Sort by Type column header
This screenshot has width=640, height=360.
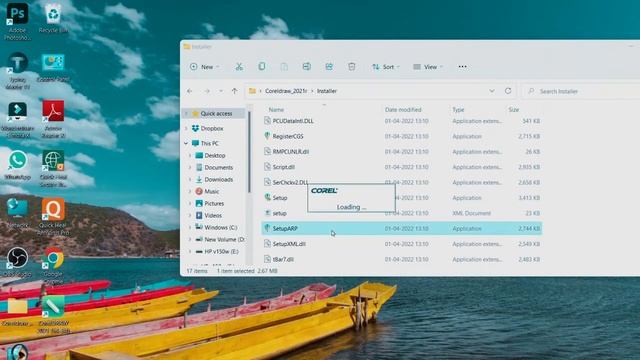point(458,109)
